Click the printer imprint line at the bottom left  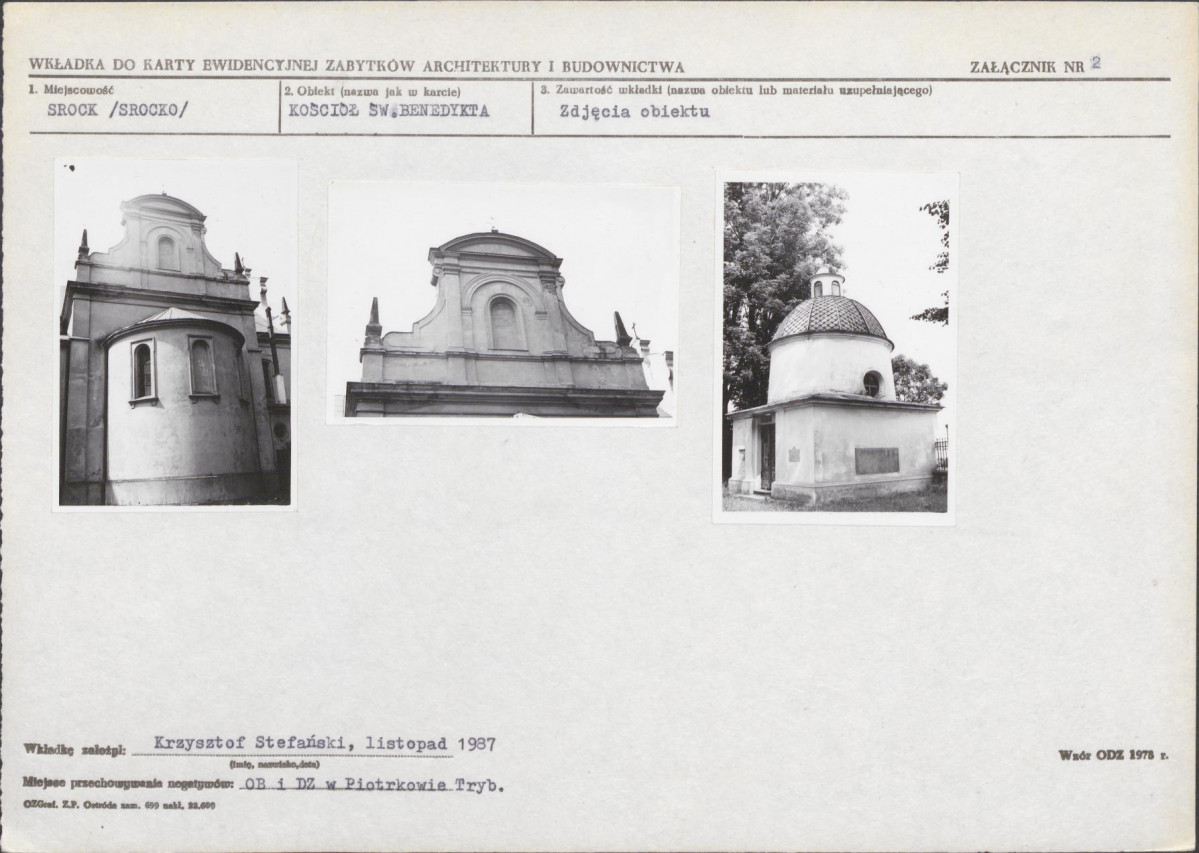pyautogui.click(x=119, y=805)
